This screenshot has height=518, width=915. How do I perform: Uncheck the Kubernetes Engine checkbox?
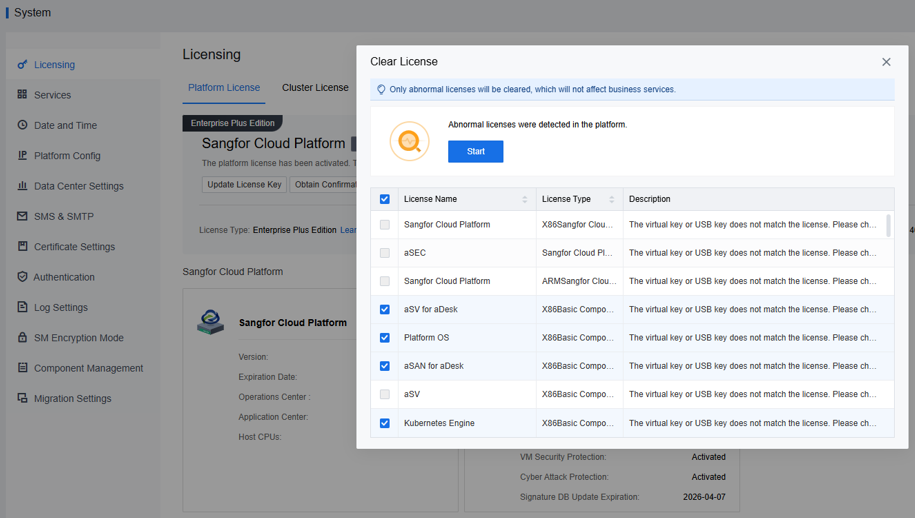tap(385, 423)
